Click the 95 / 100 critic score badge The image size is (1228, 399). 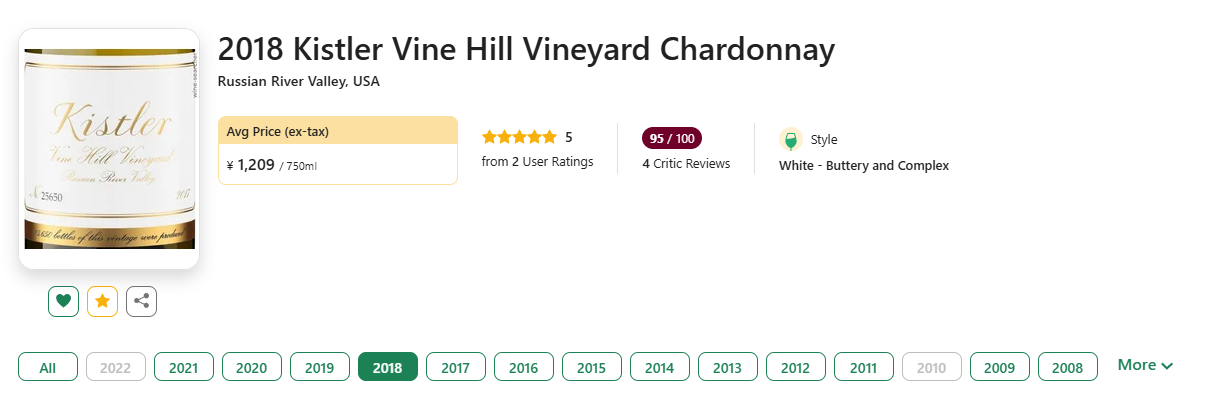672,138
